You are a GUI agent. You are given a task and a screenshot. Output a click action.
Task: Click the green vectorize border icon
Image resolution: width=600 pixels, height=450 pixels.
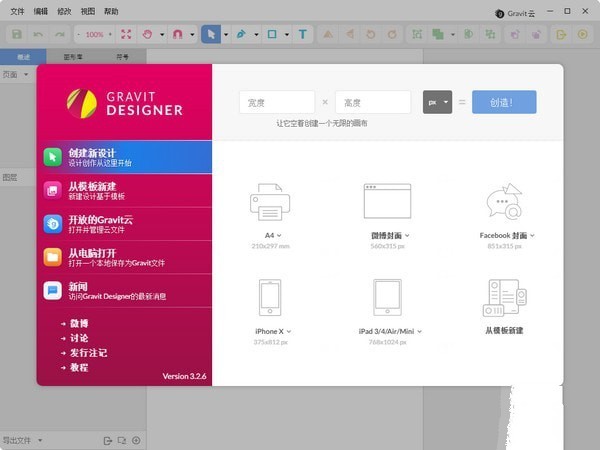click(490, 34)
